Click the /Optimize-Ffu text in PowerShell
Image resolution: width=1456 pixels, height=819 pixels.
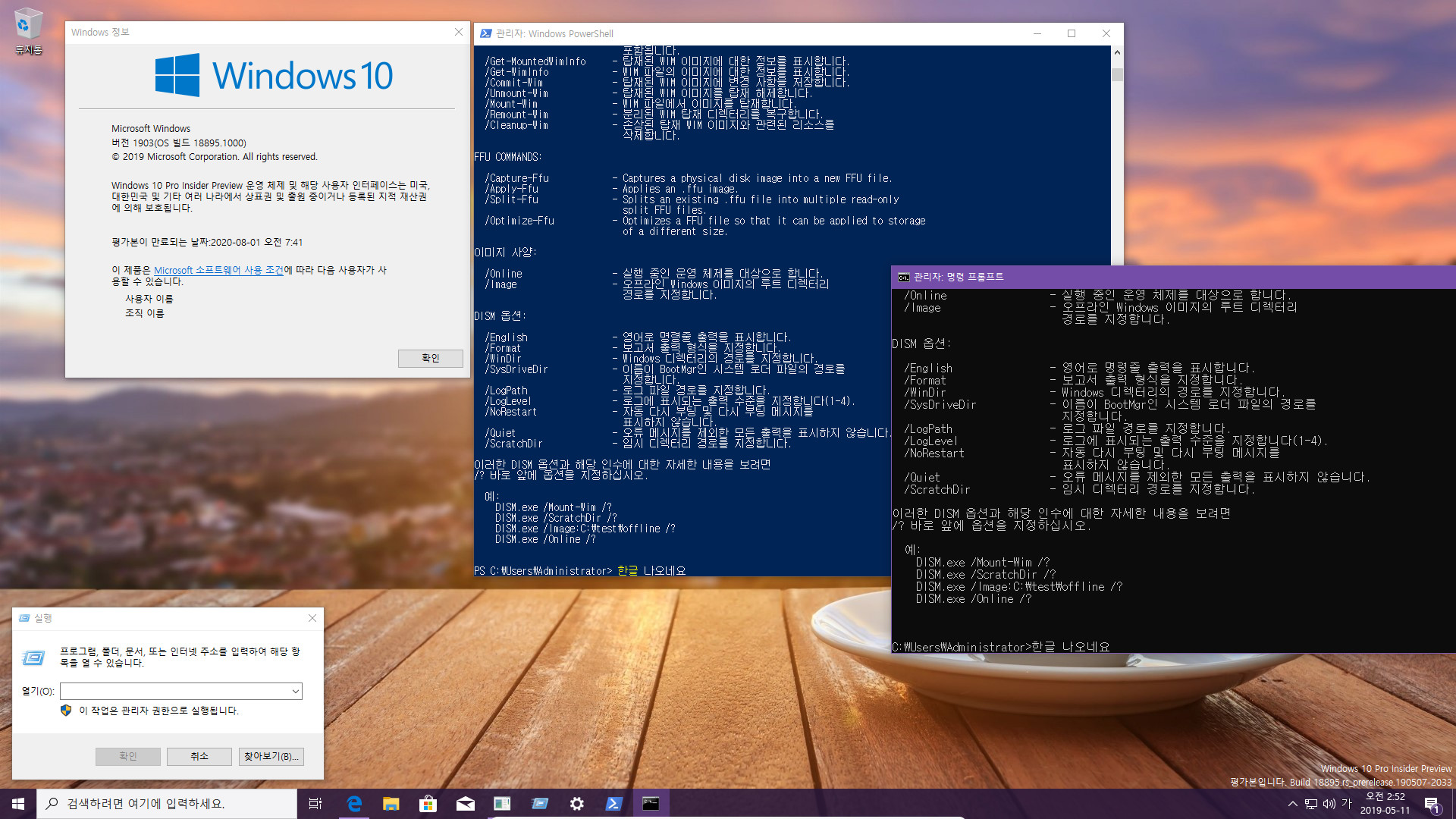pos(520,221)
